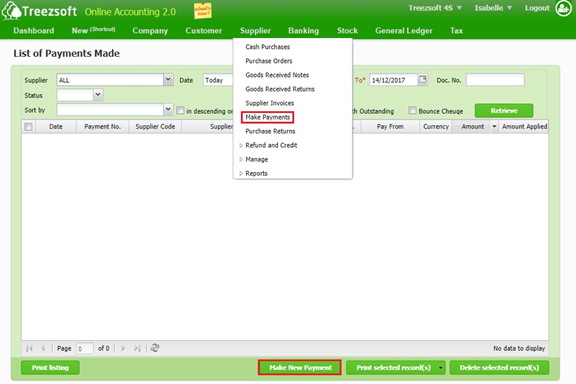Expand the Treezsoft 4S company menu
The height and width of the screenshot is (384, 576).
coord(435,8)
